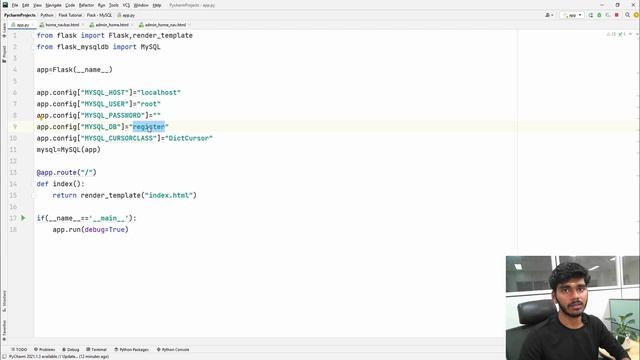Click the Flask - MySQL breadcrumb folder

click(99, 15)
